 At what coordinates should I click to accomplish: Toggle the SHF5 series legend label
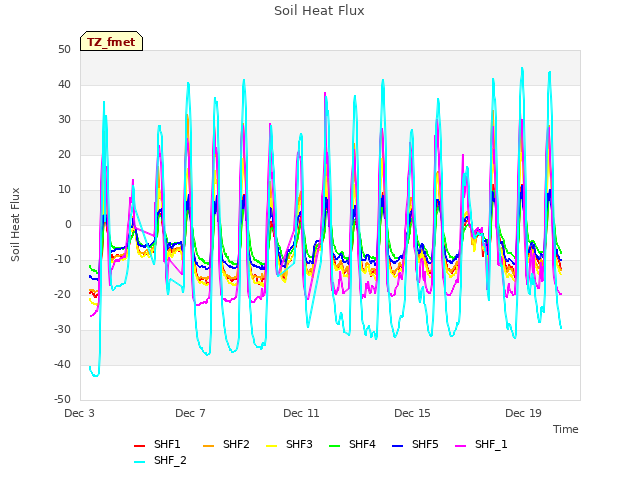point(425,444)
